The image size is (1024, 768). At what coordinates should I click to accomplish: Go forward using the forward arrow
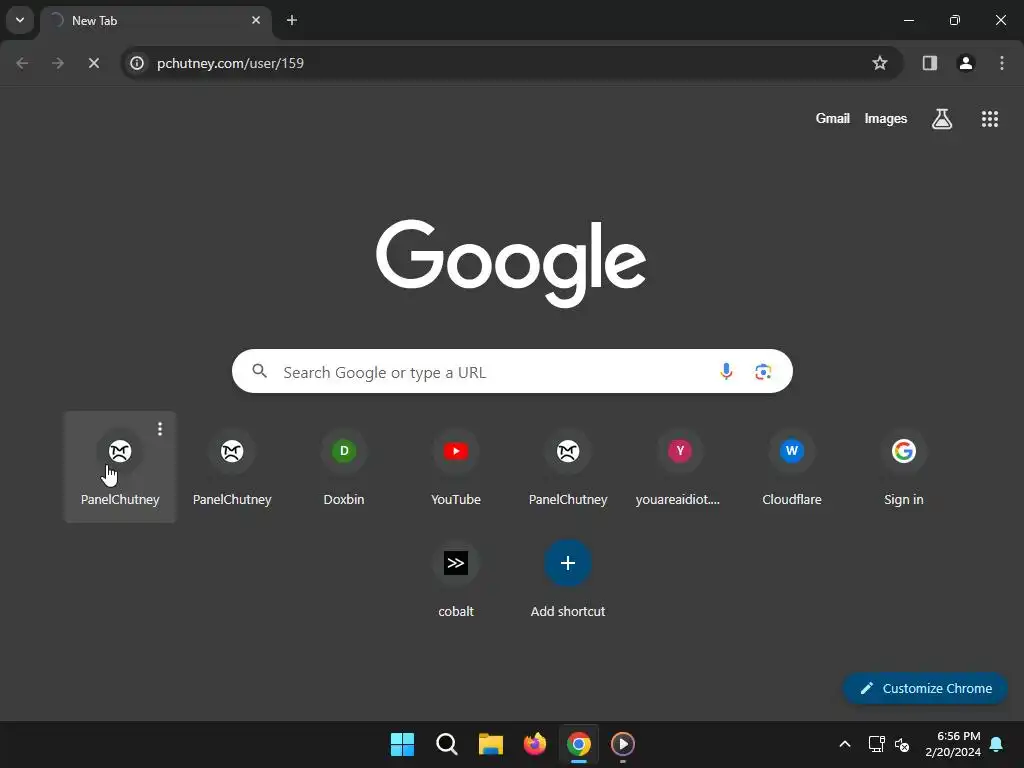click(x=58, y=63)
